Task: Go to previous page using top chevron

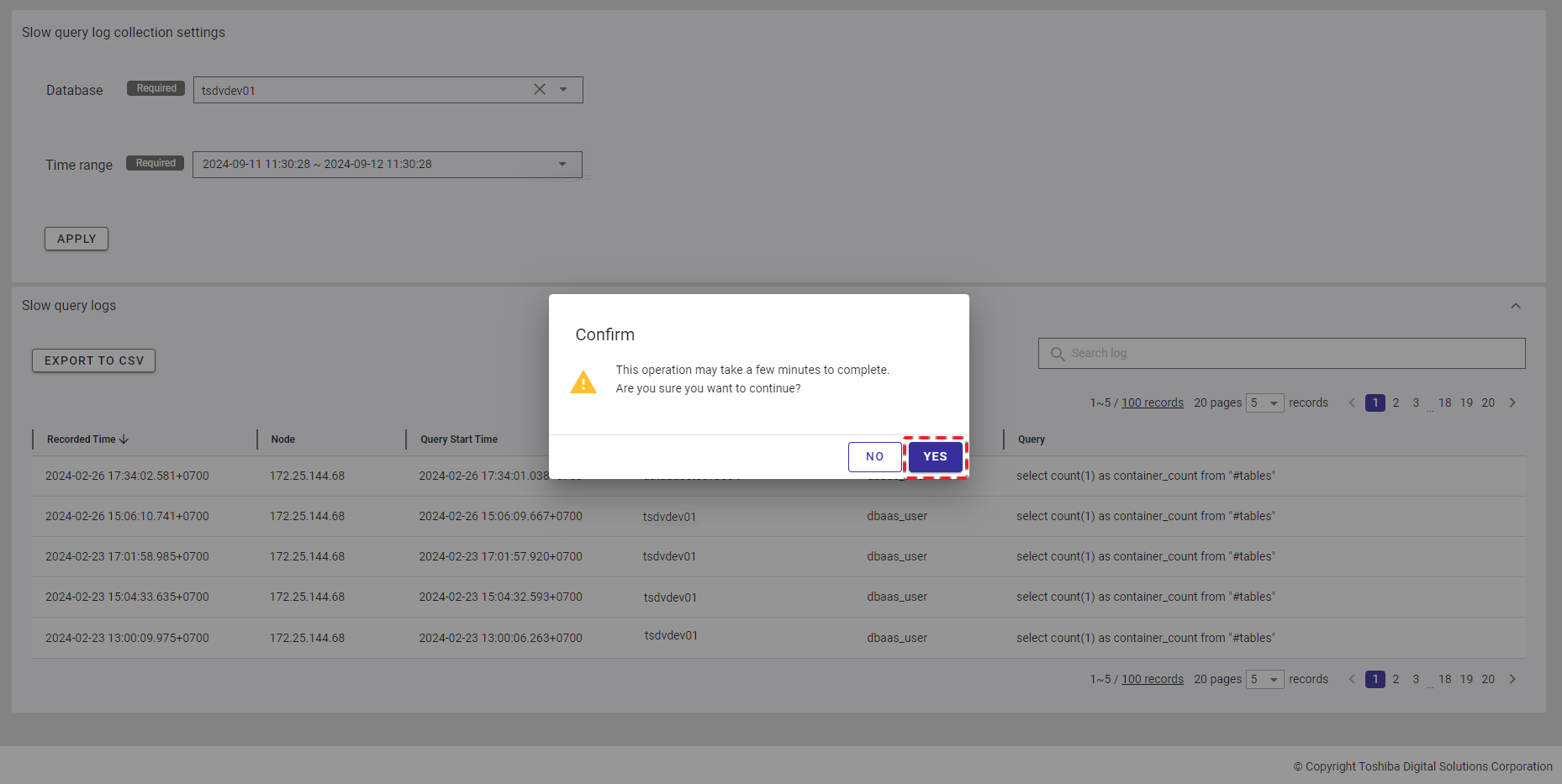Action: (x=1352, y=403)
